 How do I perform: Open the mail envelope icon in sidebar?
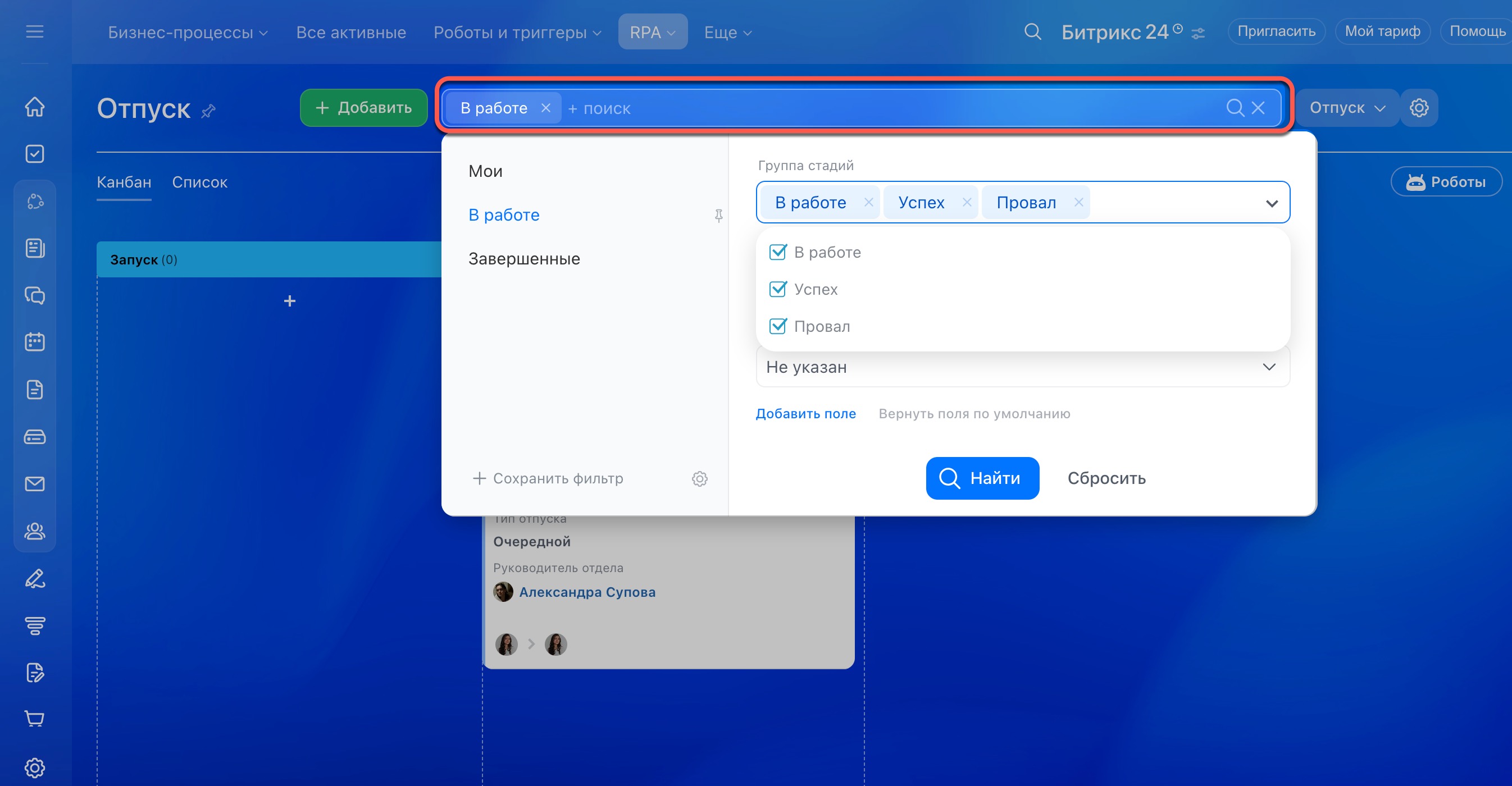[x=35, y=484]
